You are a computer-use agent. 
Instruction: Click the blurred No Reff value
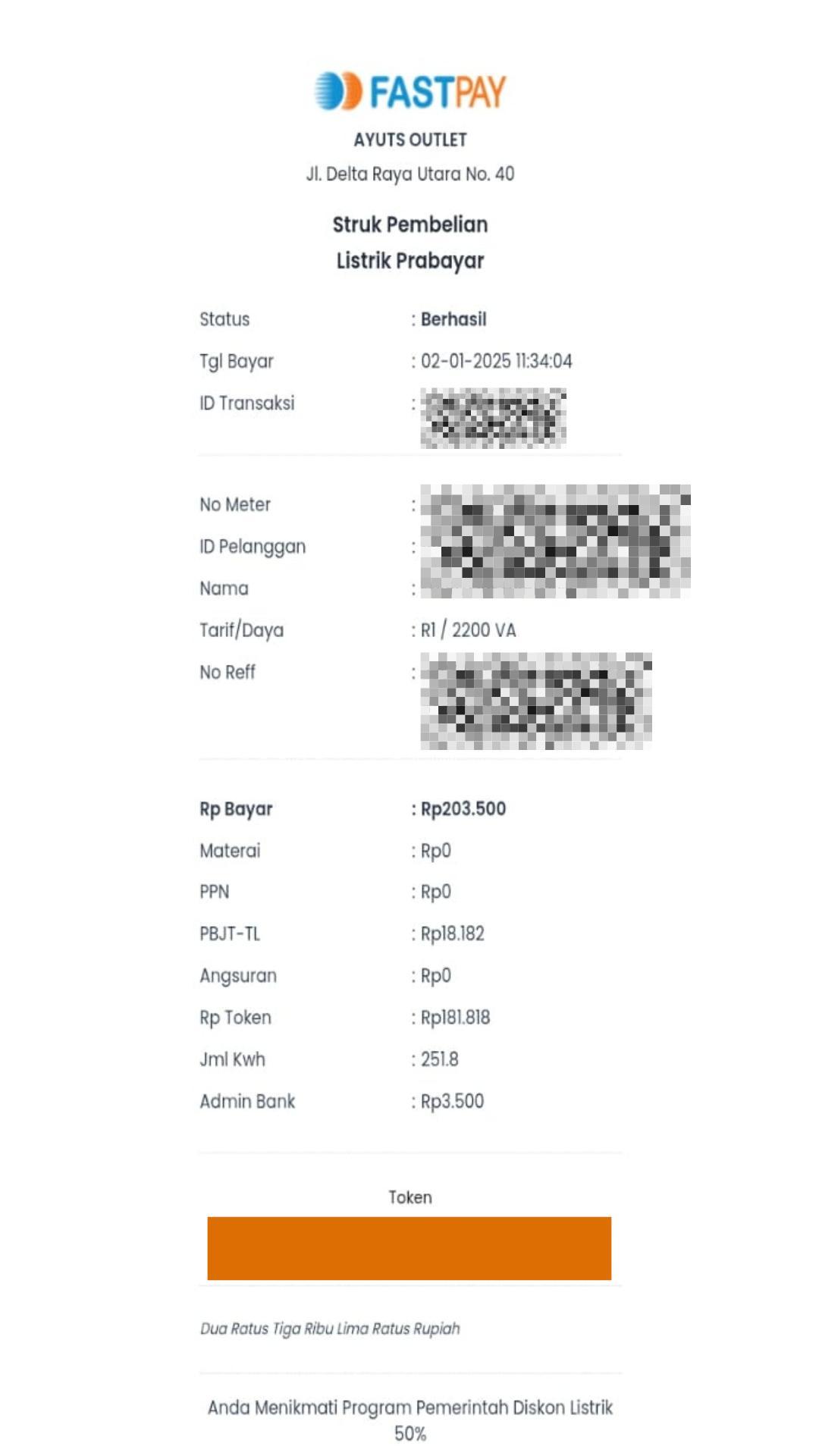point(535,701)
